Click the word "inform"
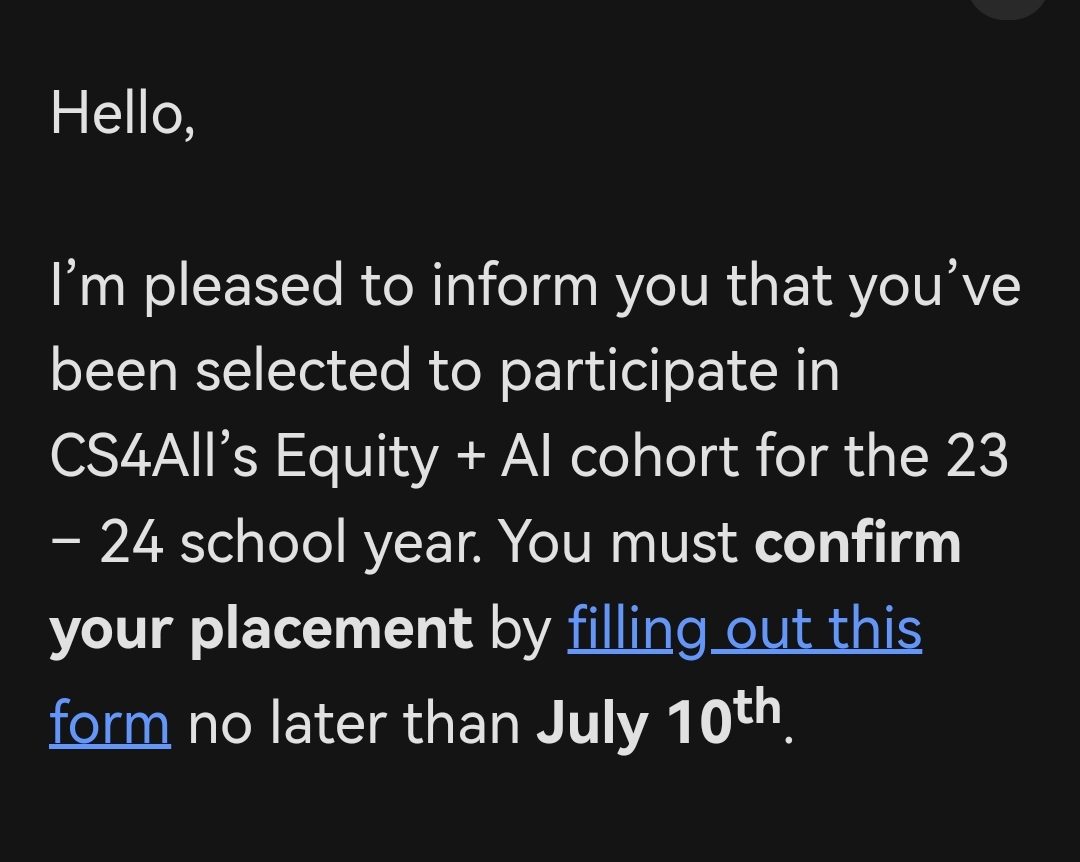The height and width of the screenshot is (862, 1080). (x=514, y=285)
